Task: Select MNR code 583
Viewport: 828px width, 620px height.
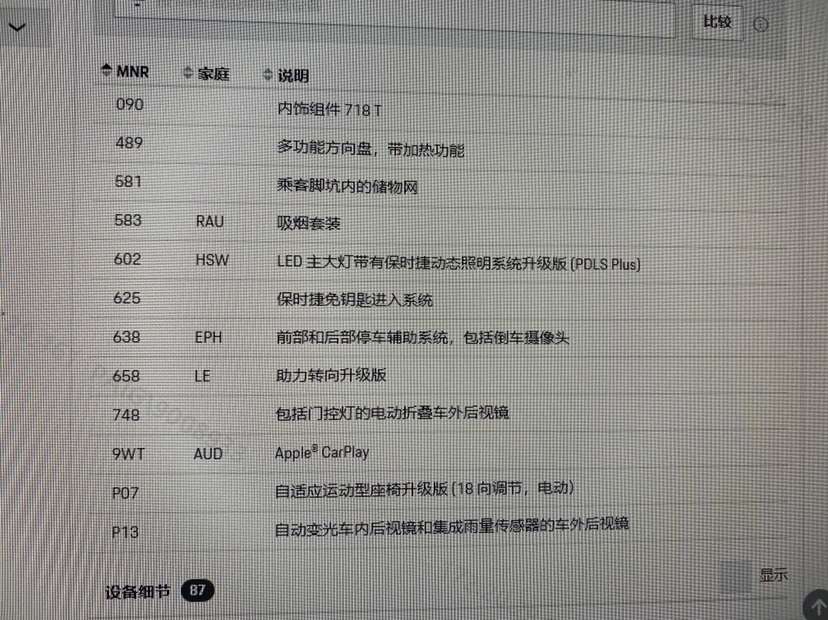Action: (x=128, y=220)
